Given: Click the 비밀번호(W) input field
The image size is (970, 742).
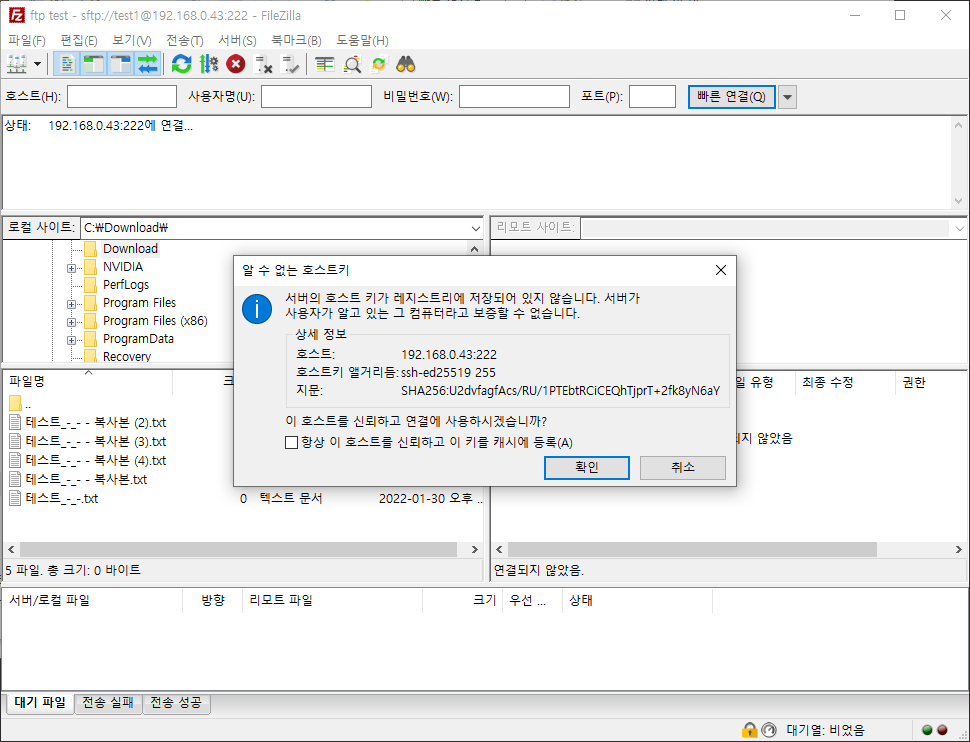Looking at the screenshot, I should click(514, 97).
